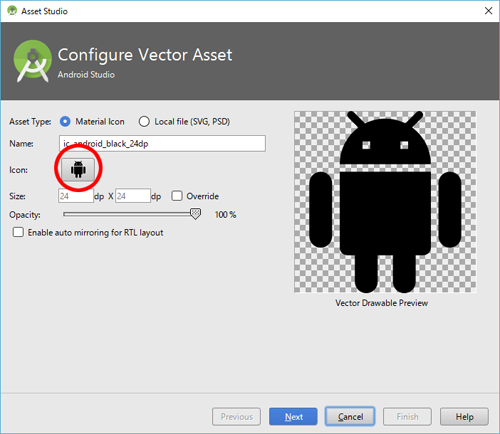Click the opacity slider handle
The image size is (500, 434).
tap(196, 214)
